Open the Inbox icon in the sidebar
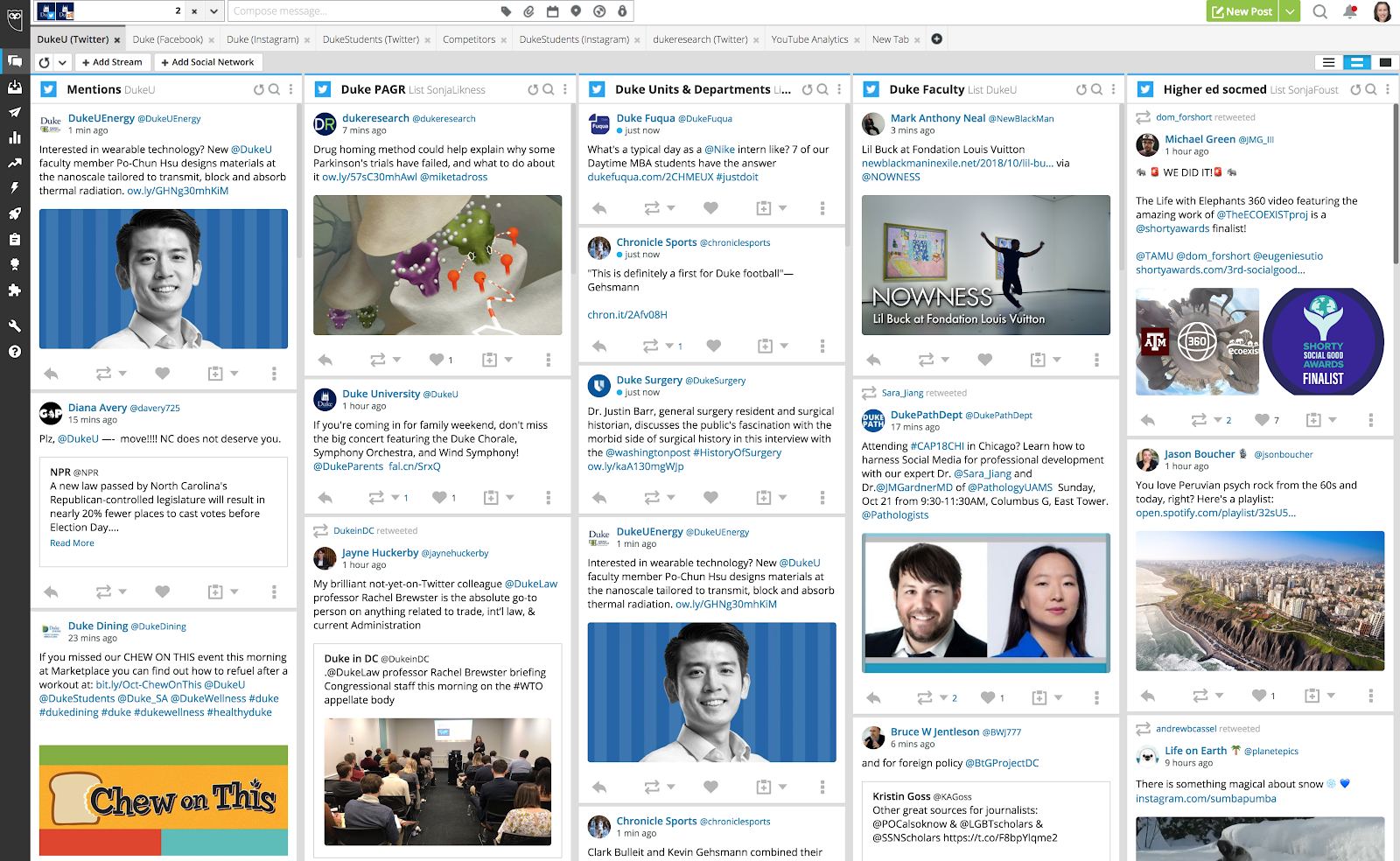This screenshot has height=861, width=1400. tap(14, 87)
